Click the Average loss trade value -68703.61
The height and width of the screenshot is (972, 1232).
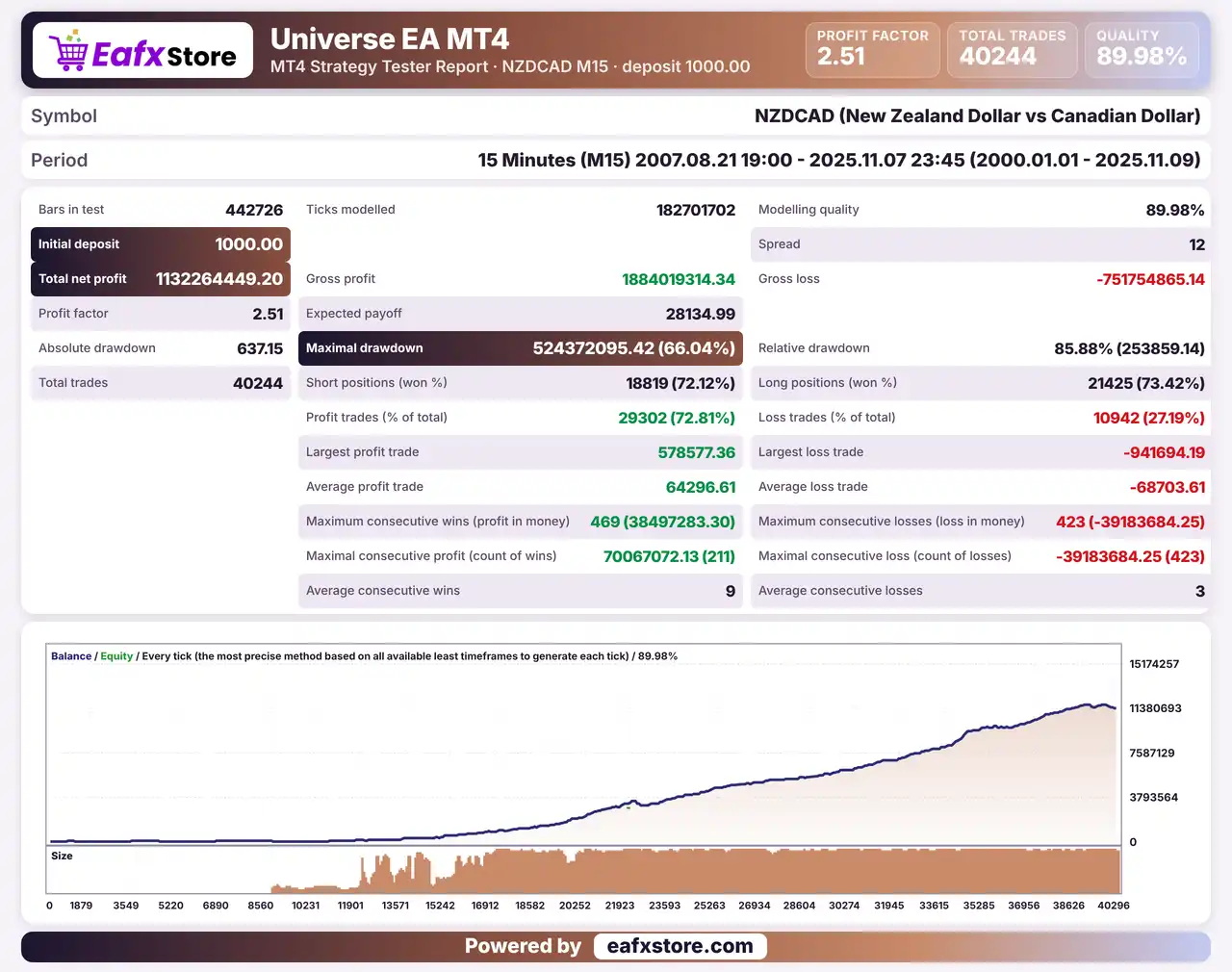[1168, 487]
